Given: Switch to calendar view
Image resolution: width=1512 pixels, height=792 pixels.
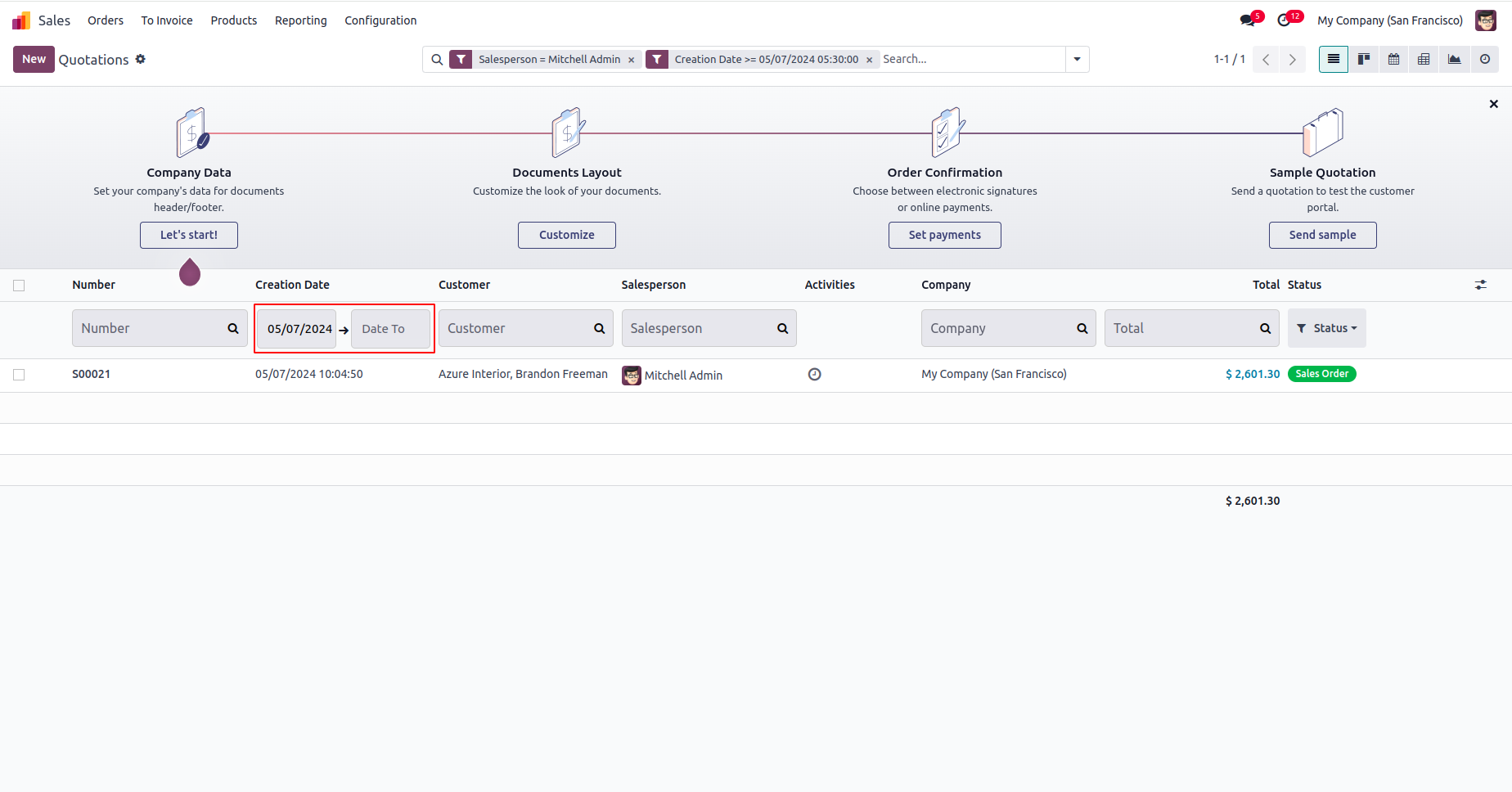Looking at the screenshot, I should tap(1394, 59).
